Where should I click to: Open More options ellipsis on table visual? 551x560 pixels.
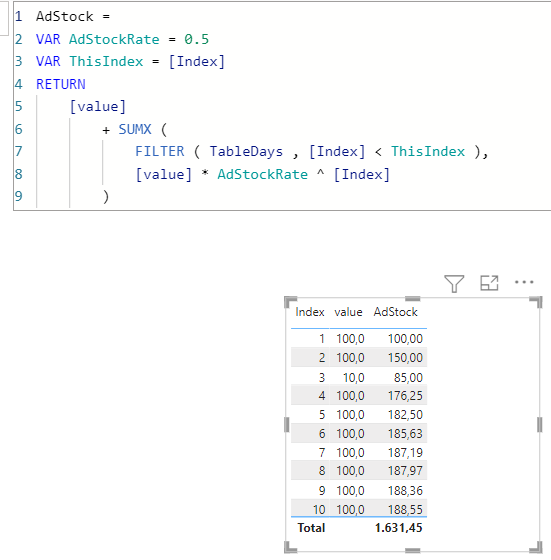524,282
